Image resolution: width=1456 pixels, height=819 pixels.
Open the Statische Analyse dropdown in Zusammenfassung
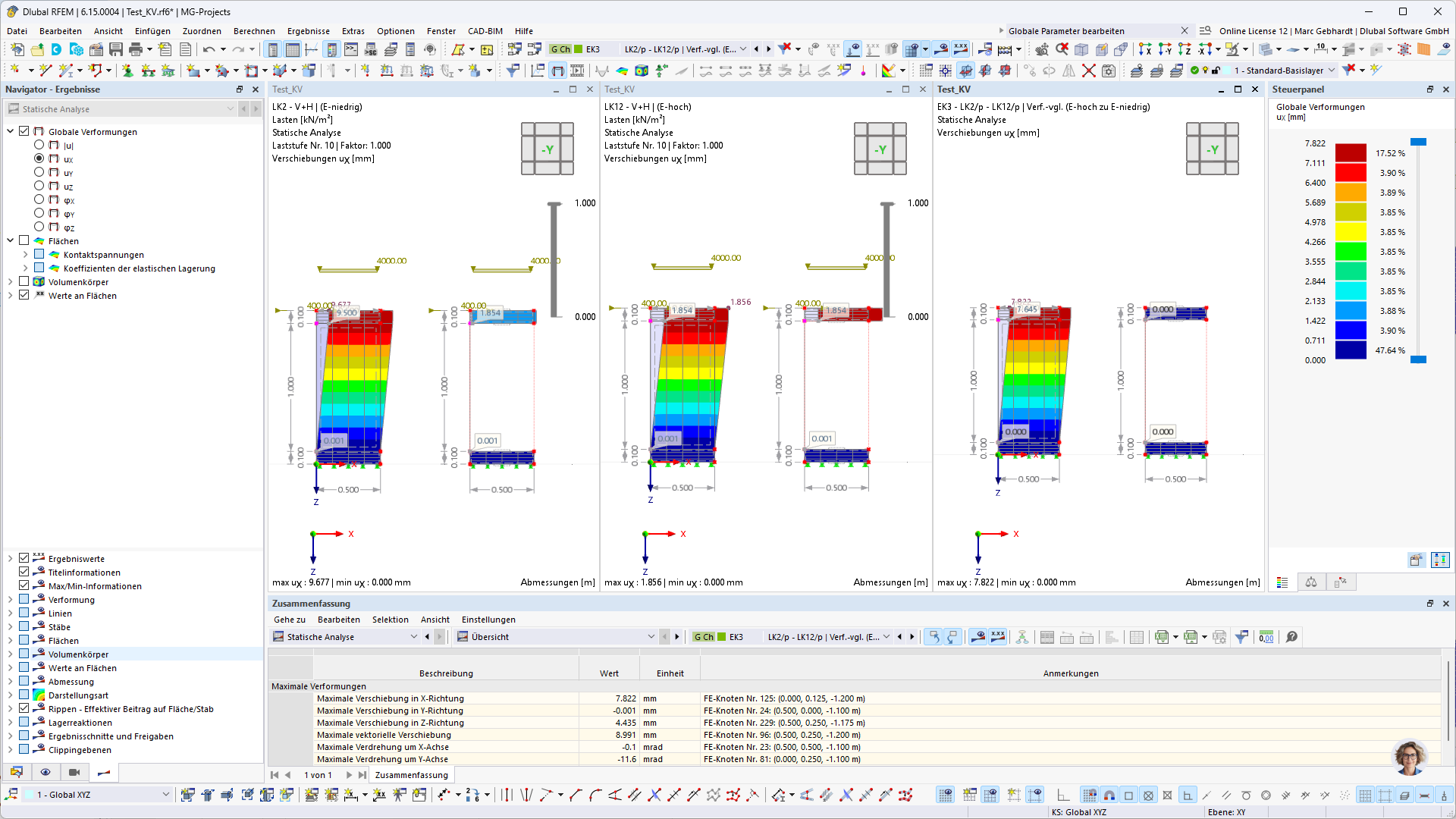pyautogui.click(x=346, y=637)
